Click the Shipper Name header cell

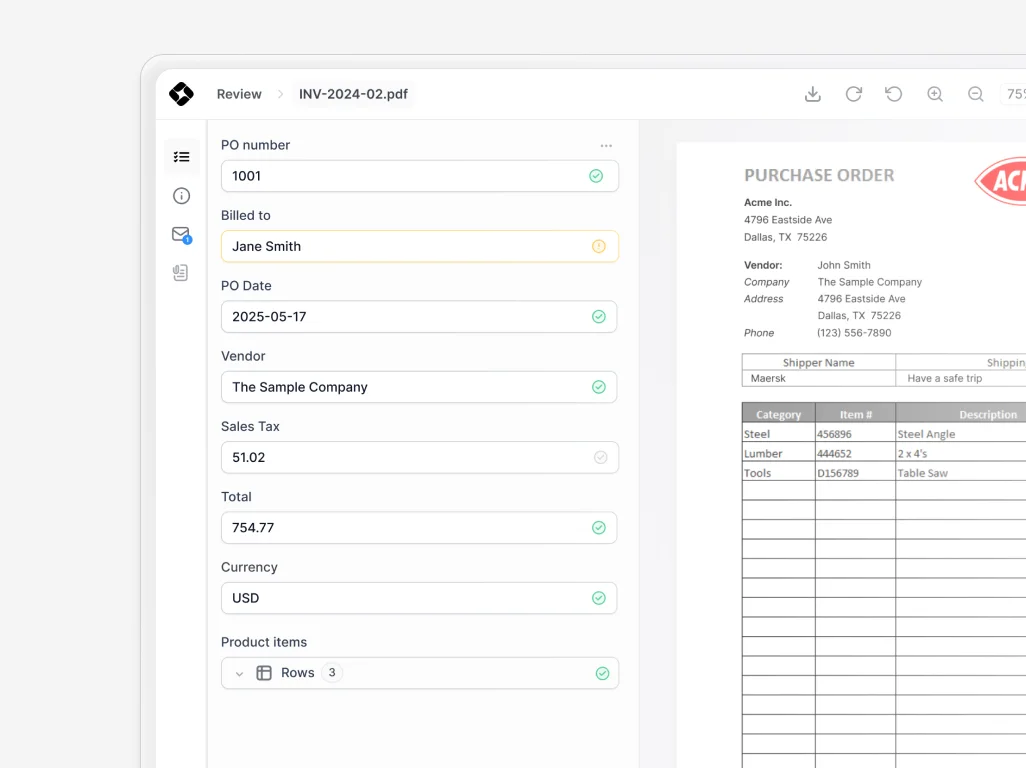819,362
